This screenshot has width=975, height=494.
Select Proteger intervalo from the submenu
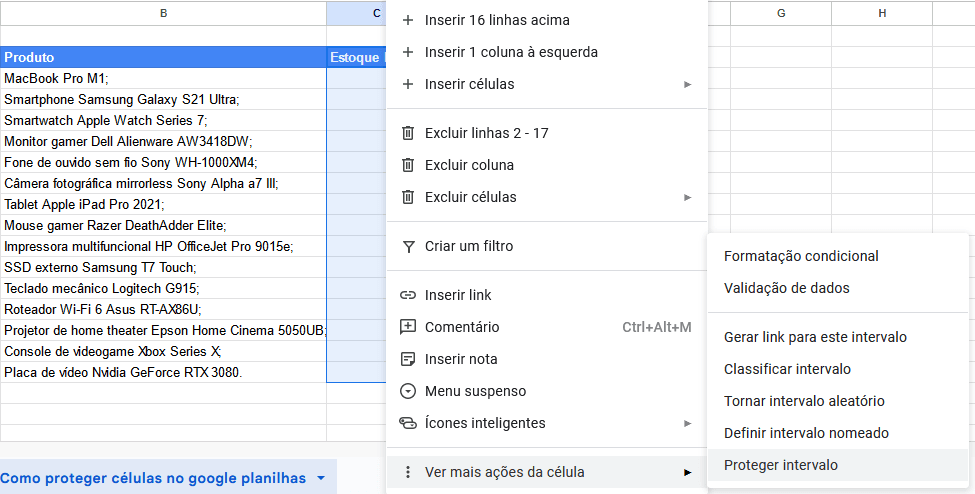780,465
